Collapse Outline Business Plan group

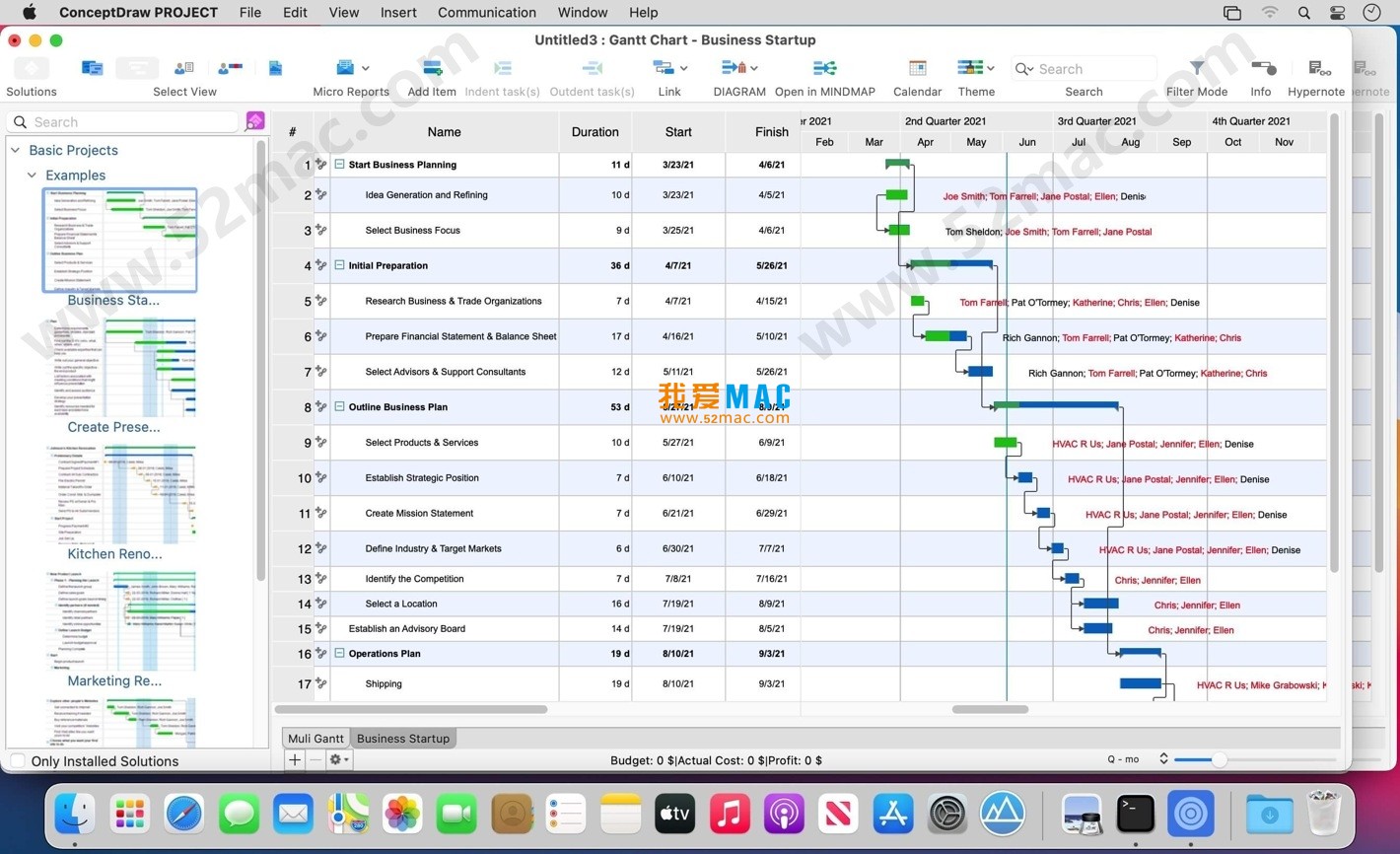pos(339,406)
